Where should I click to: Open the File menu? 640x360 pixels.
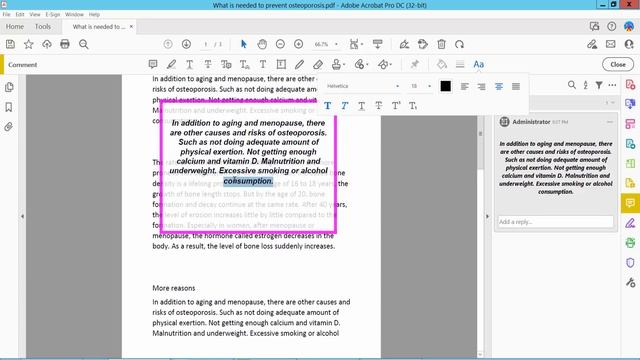7,14
